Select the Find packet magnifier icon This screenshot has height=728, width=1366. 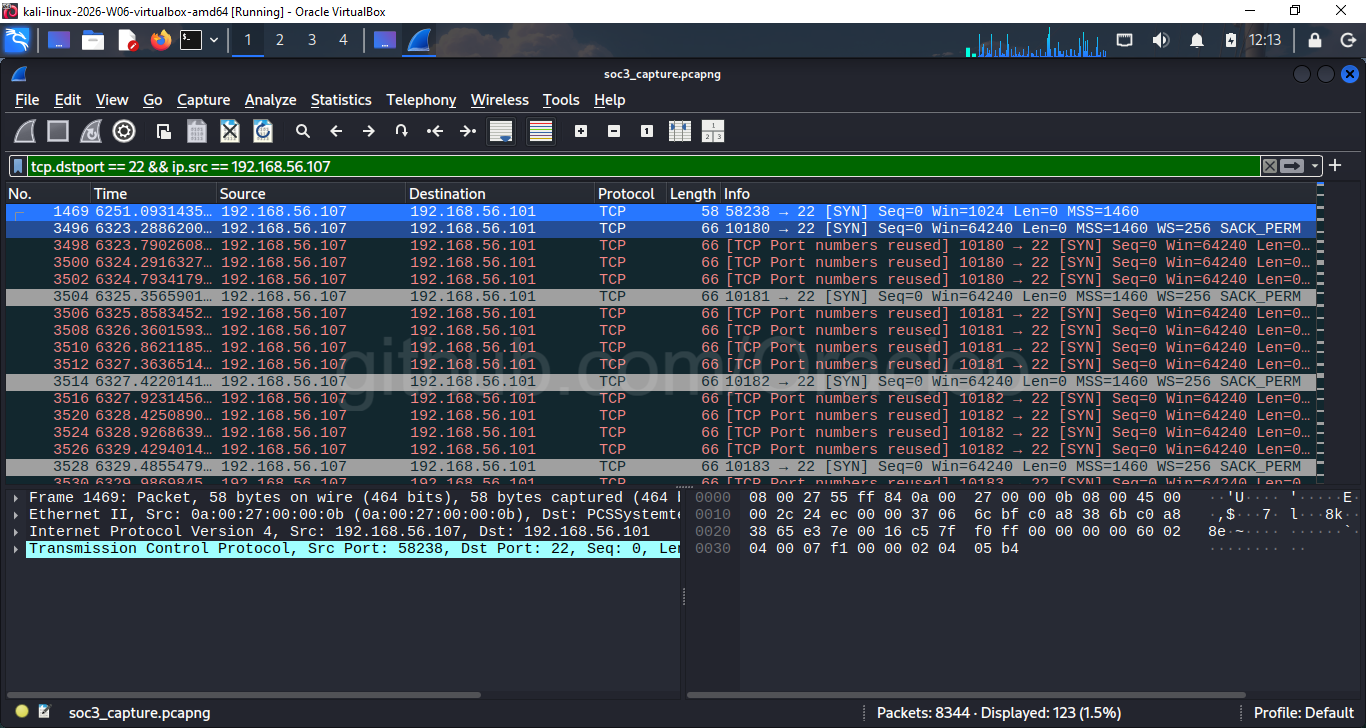(x=302, y=131)
